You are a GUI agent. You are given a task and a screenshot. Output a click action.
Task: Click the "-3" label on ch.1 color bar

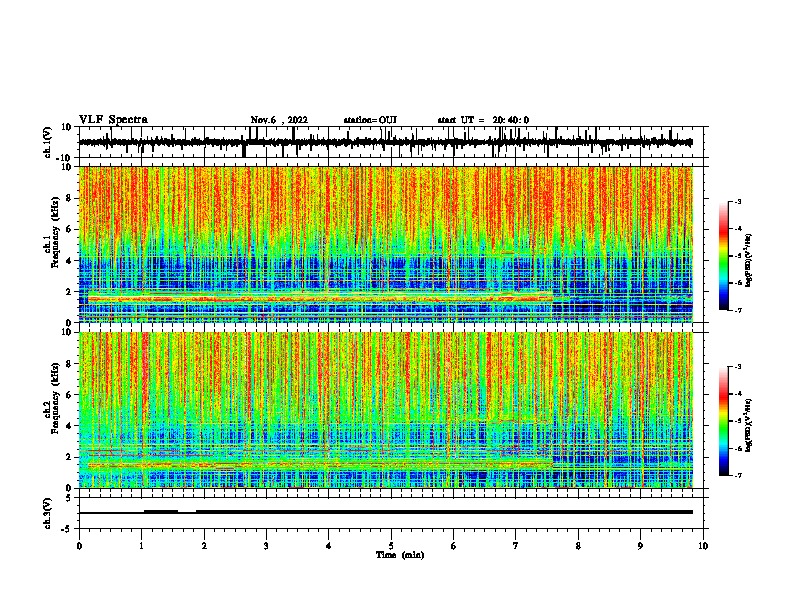pos(738,201)
